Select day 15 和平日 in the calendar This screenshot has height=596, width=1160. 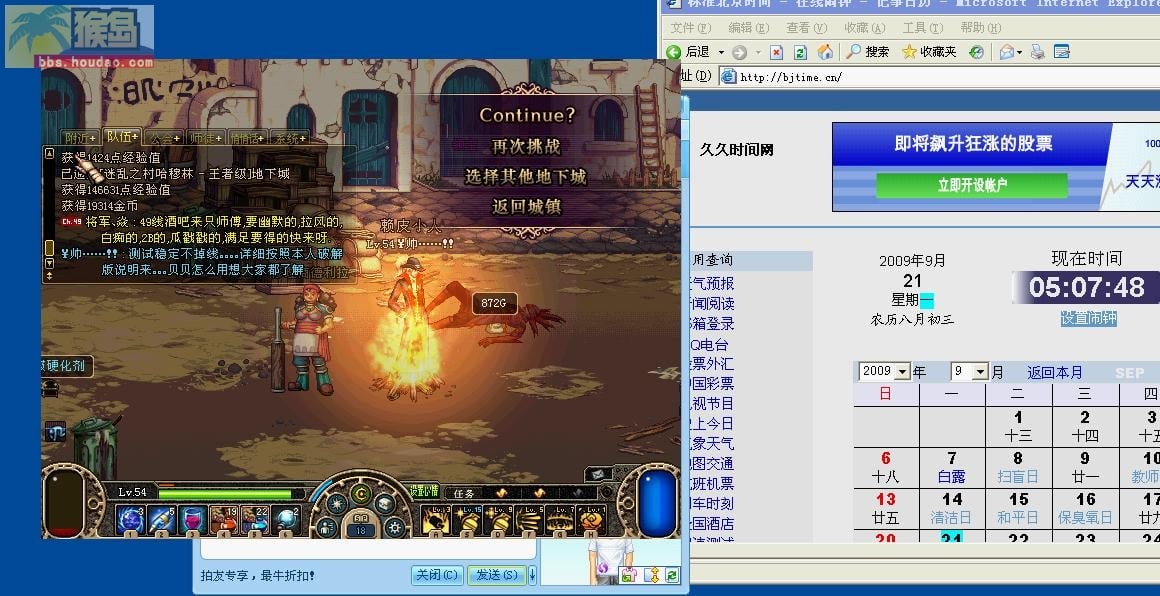[x=1019, y=508]
